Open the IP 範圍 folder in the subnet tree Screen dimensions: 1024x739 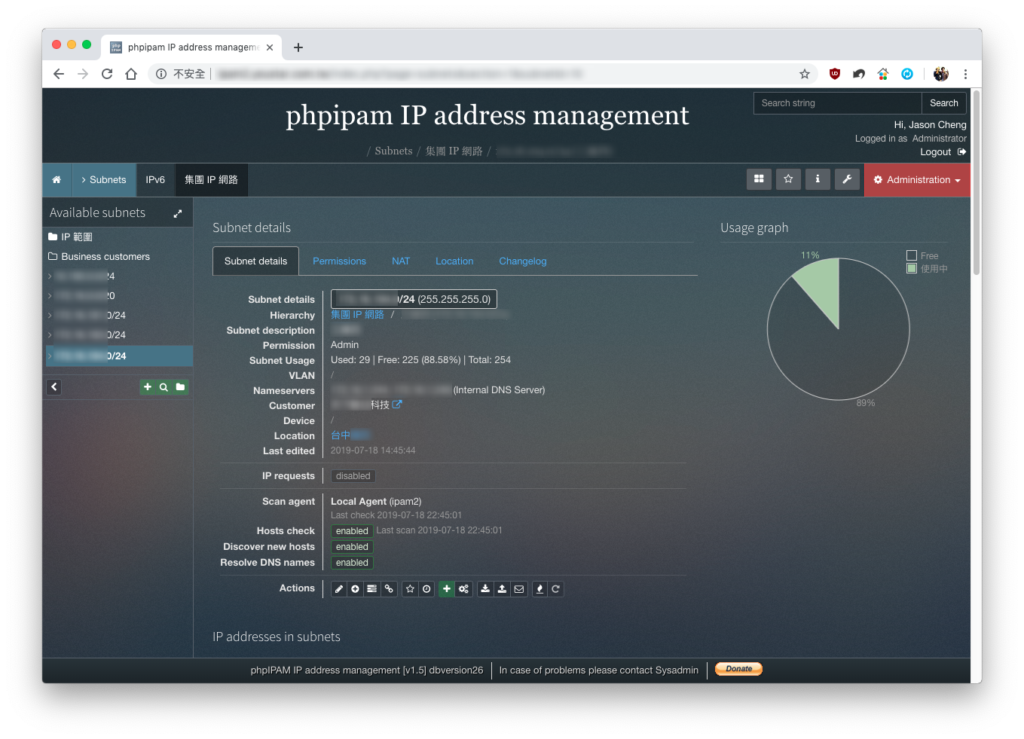point(71,237)
